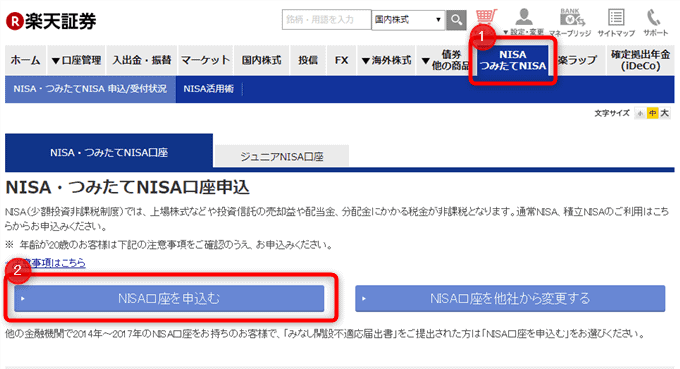The image size is (680, 369).
Task: Set text size to large (大)
Action: click(664, 114)
